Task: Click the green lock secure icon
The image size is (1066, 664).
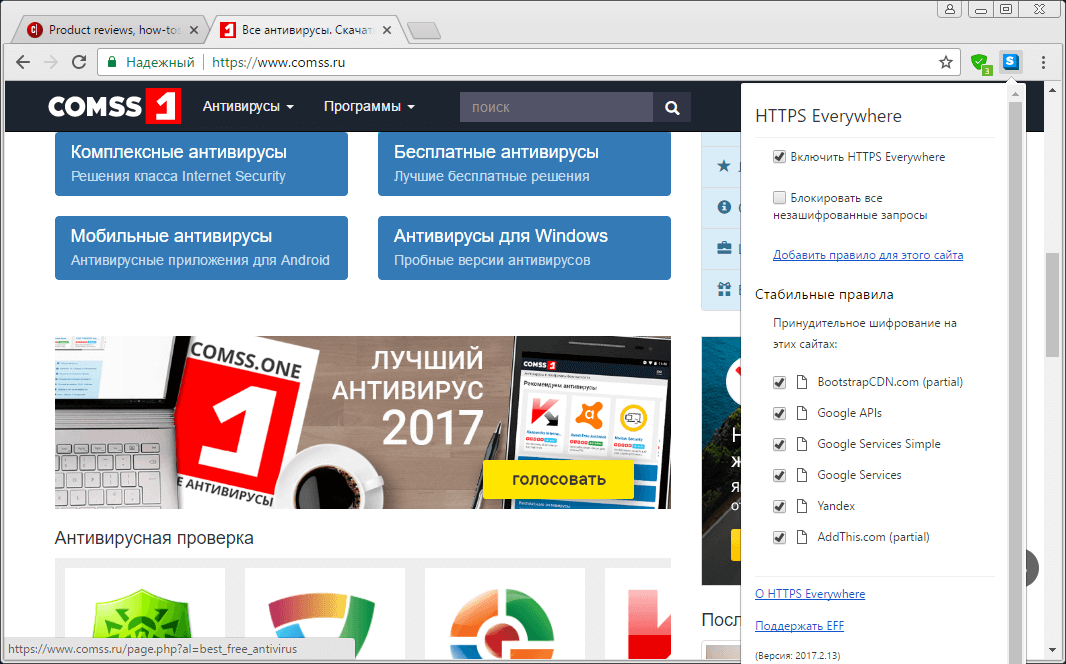Action: 112,63
